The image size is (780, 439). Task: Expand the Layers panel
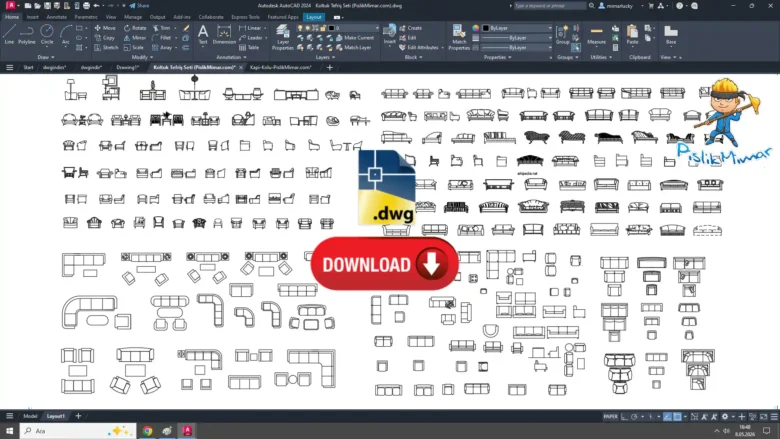pos(325,57)
